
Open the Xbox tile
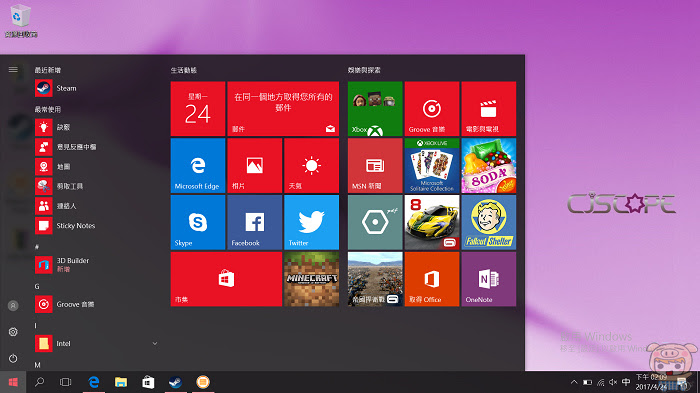pyautogui.click(x=375, y=109)
